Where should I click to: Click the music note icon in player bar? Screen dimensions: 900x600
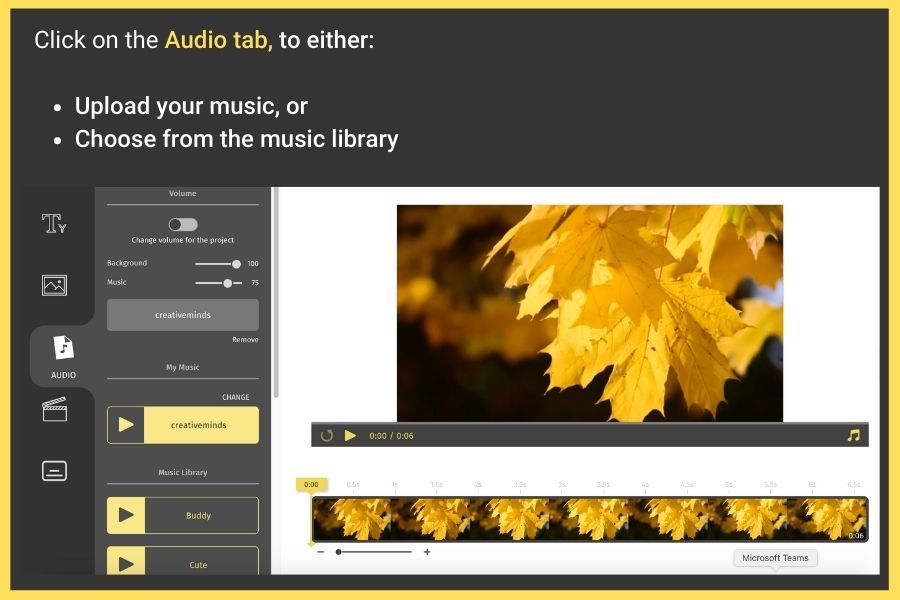click(854, 435)
